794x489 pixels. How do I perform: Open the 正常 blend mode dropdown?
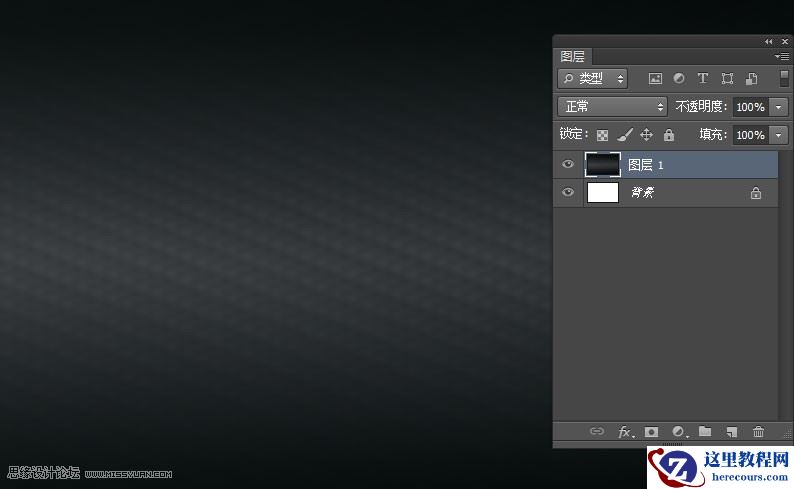612,106
